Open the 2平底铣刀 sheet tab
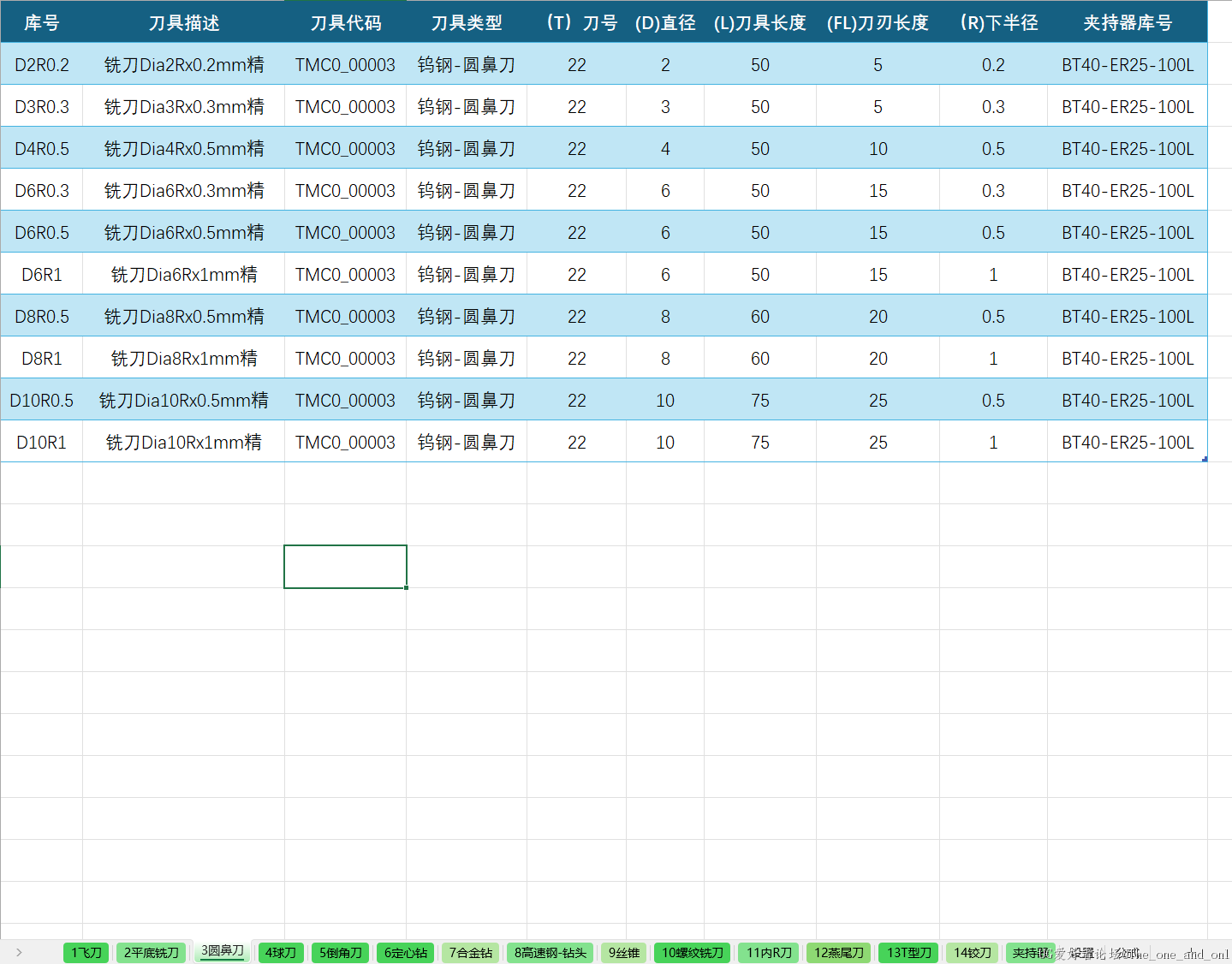 click(x=152, y=952)
